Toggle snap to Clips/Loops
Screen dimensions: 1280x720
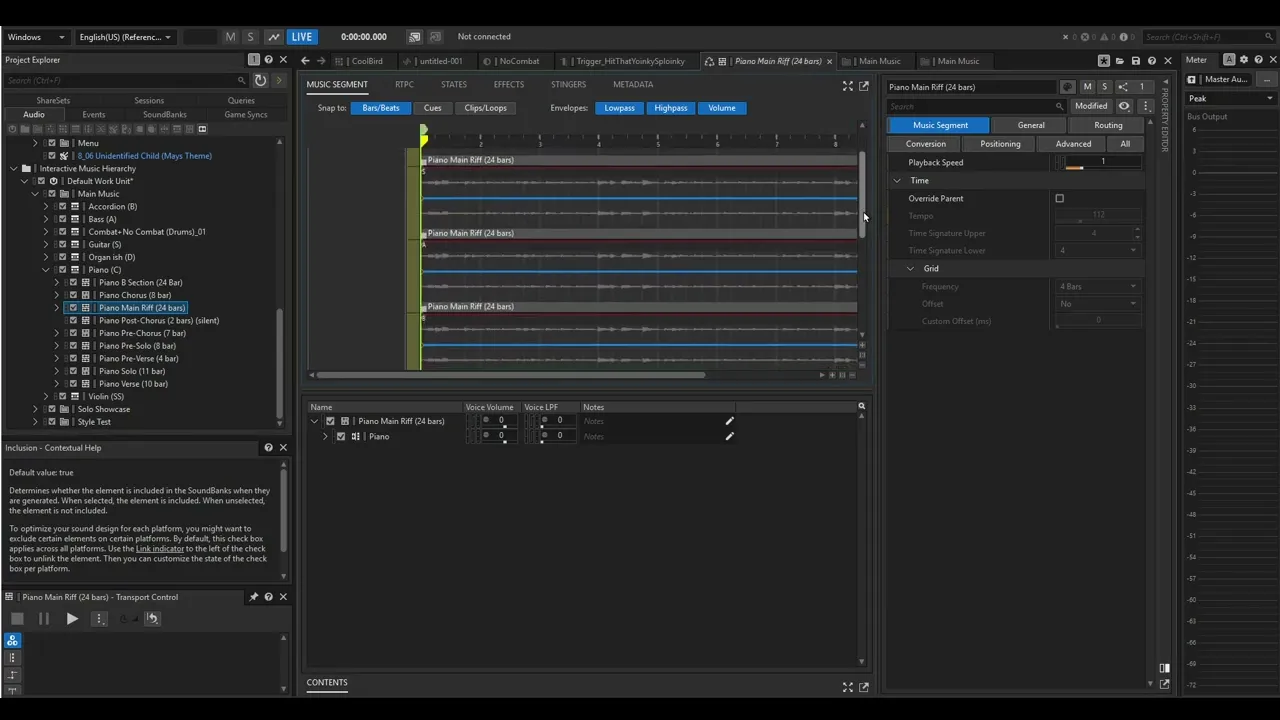pos(485,108)
